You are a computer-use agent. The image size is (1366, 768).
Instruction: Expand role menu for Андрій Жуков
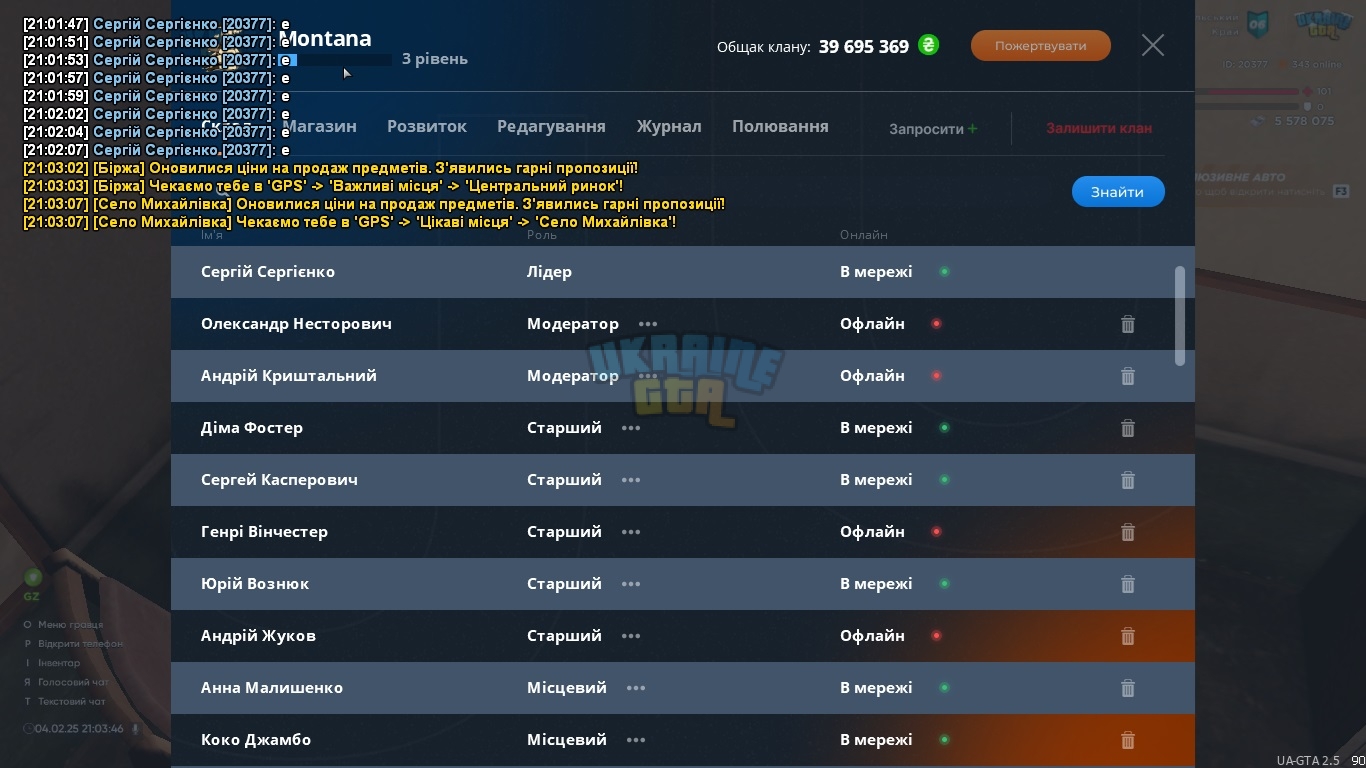click(630, 636)
